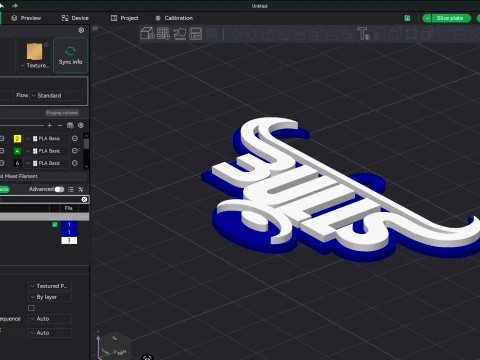
Task: Open filament 2 PLA Basic dropdown
Action: pos(47,138)
